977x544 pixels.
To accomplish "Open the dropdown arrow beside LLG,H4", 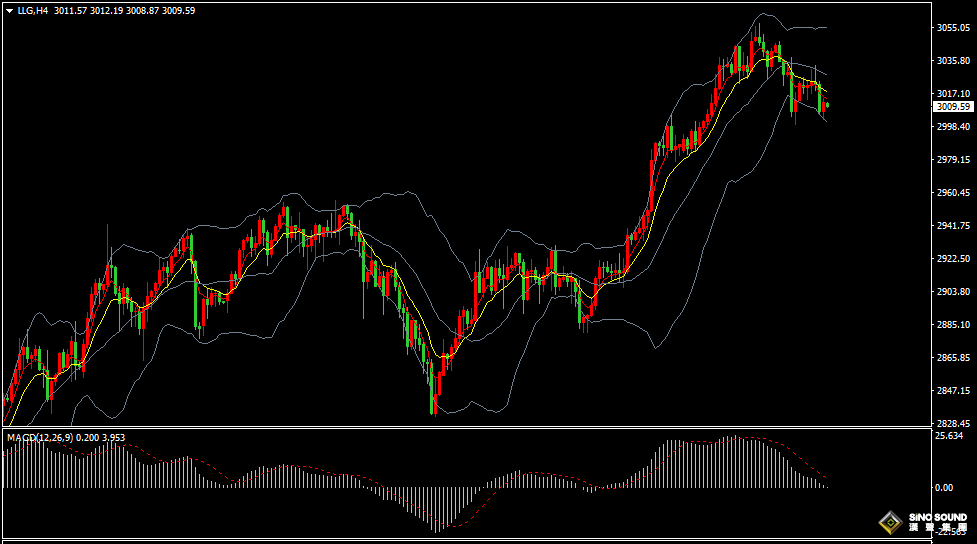I will (8, 10).
